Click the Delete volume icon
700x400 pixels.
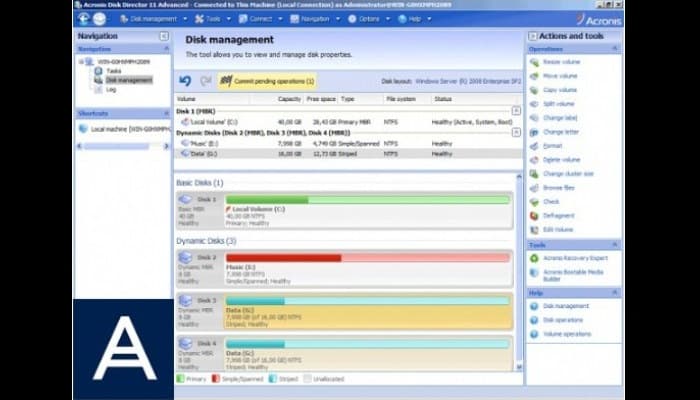point(534,160)
